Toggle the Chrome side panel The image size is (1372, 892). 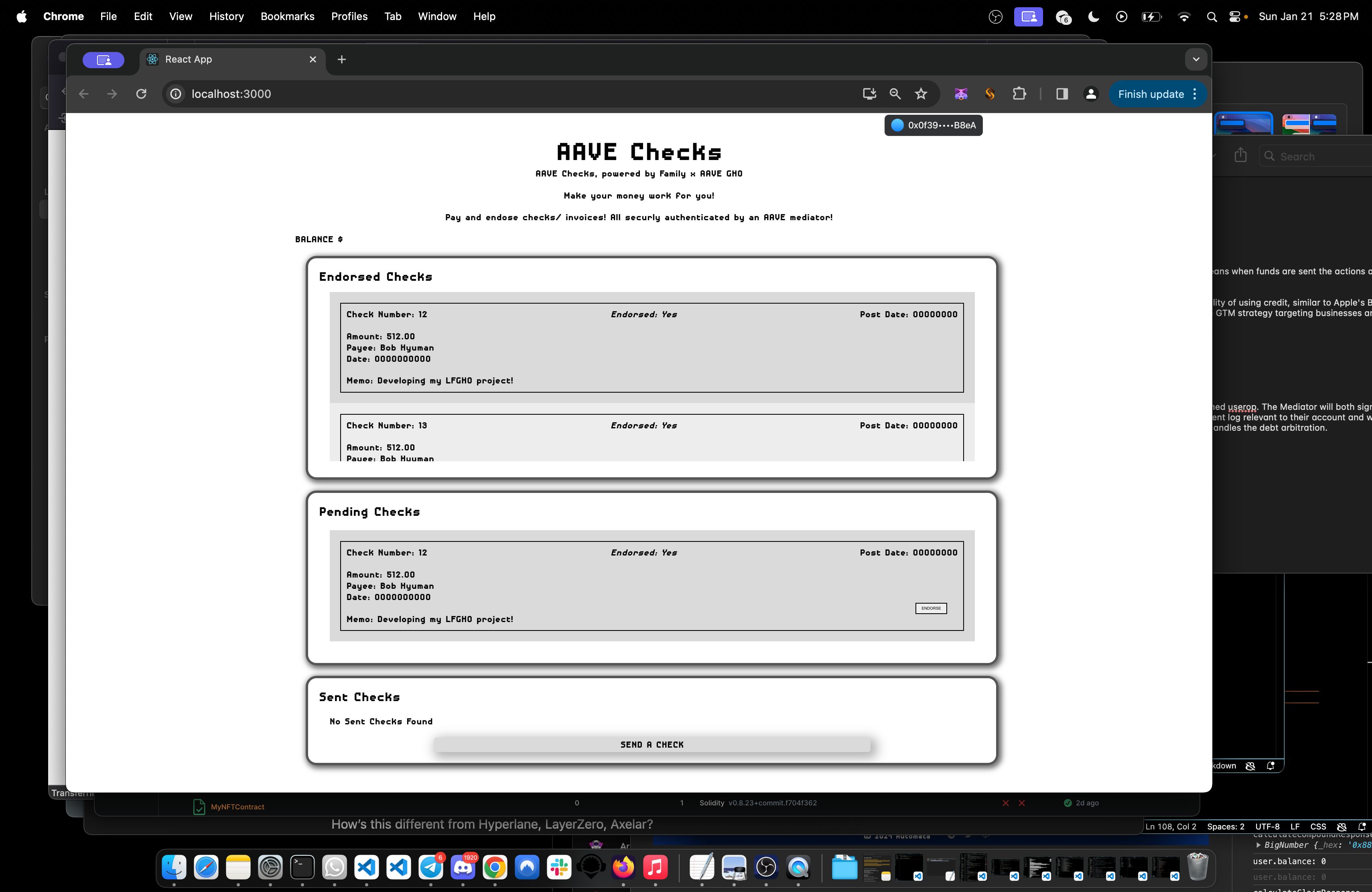pyautogui.click(x=1062, y=94)
